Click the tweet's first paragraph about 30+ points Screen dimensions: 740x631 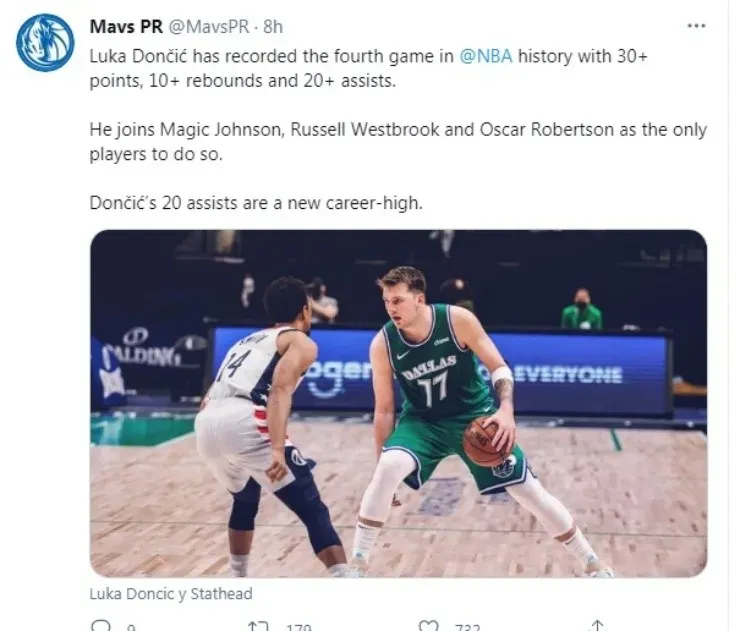[x=368, y=68]
